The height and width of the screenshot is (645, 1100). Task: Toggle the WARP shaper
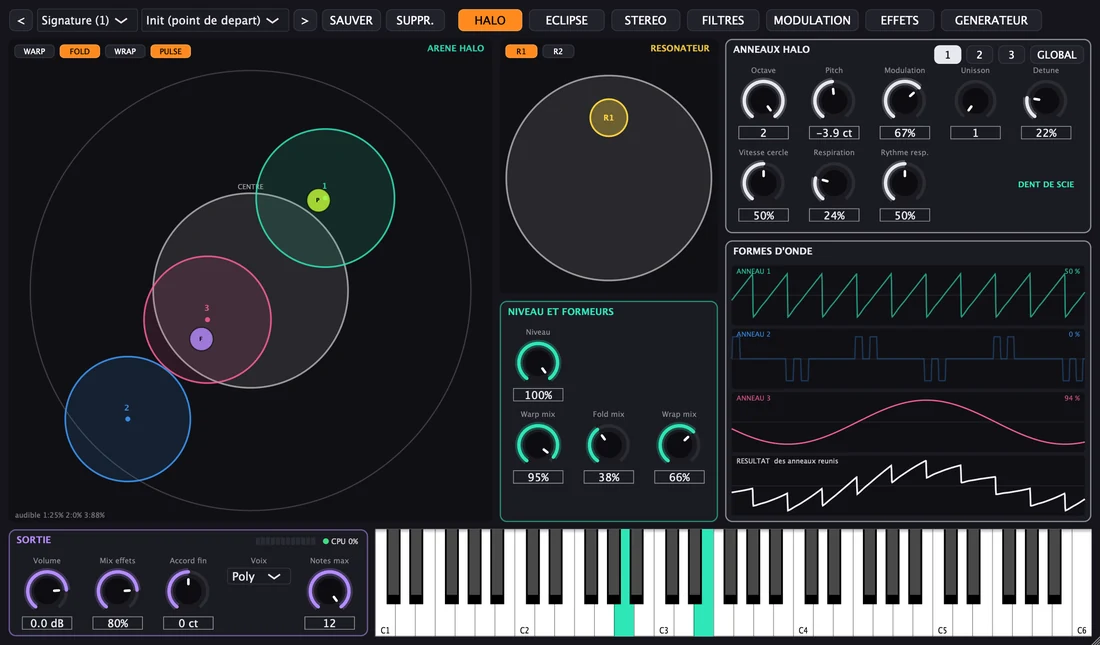pyautogui.click(x=34, y=51)
